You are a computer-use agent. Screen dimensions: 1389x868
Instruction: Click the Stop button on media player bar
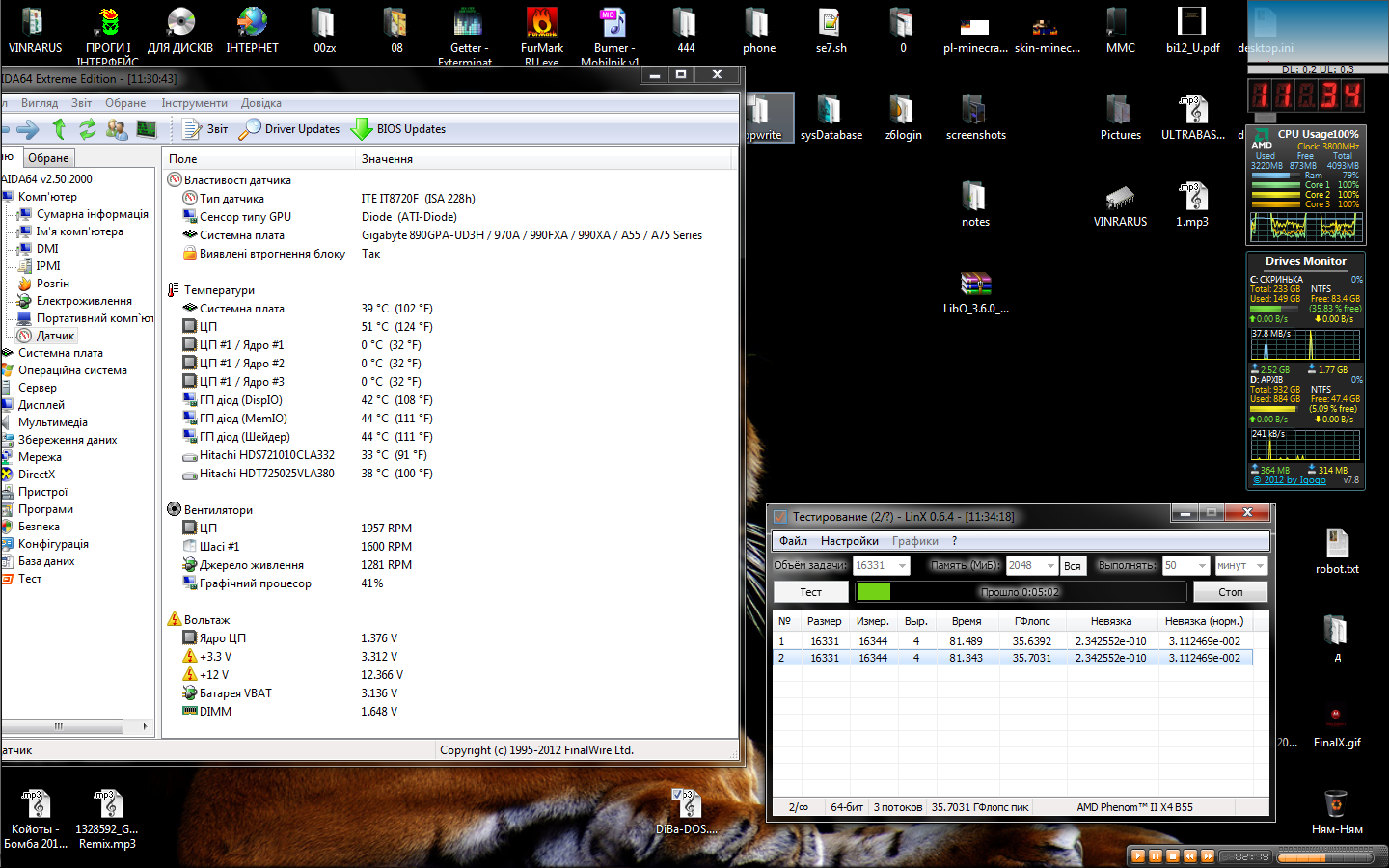[x=1173, y=856]
